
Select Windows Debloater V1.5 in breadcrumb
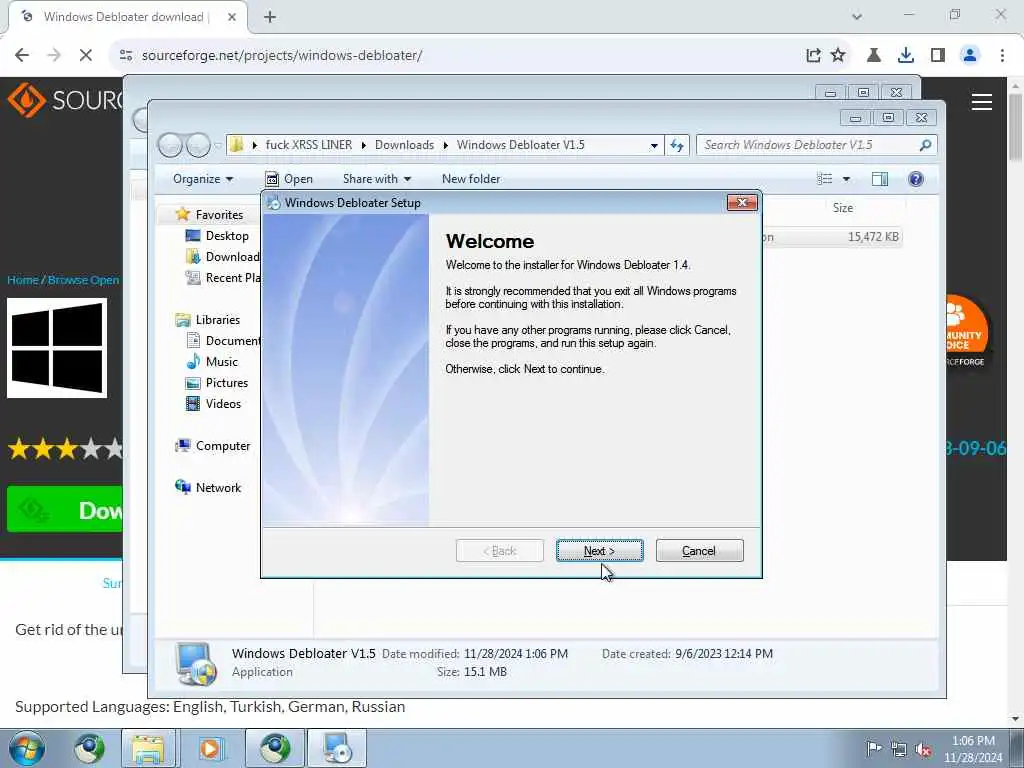(520, 145)
